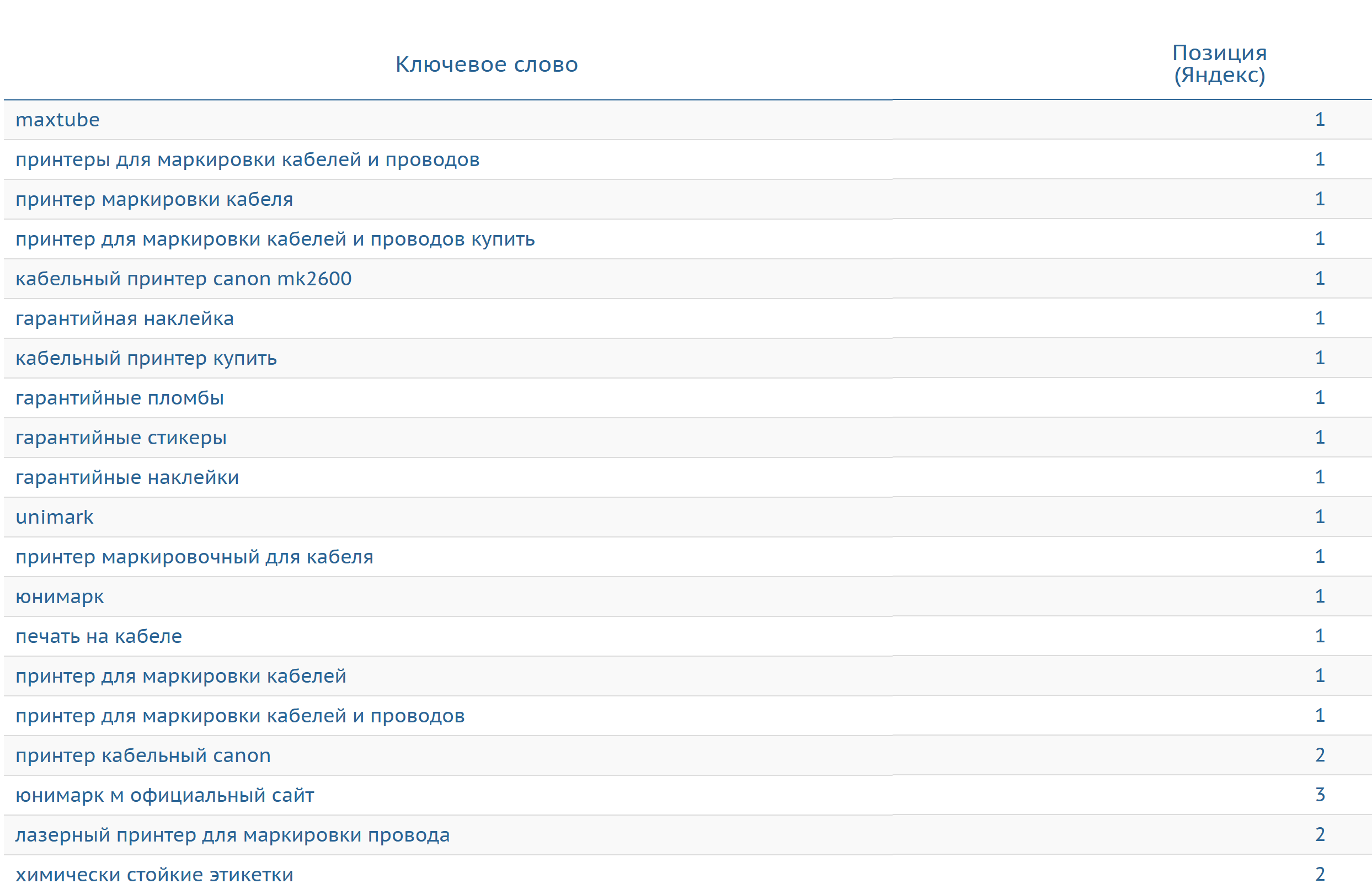Screen dimensions: 1372x889
Task: Click the "гарантийные пломбы" keyword
Action: point(119,398)
